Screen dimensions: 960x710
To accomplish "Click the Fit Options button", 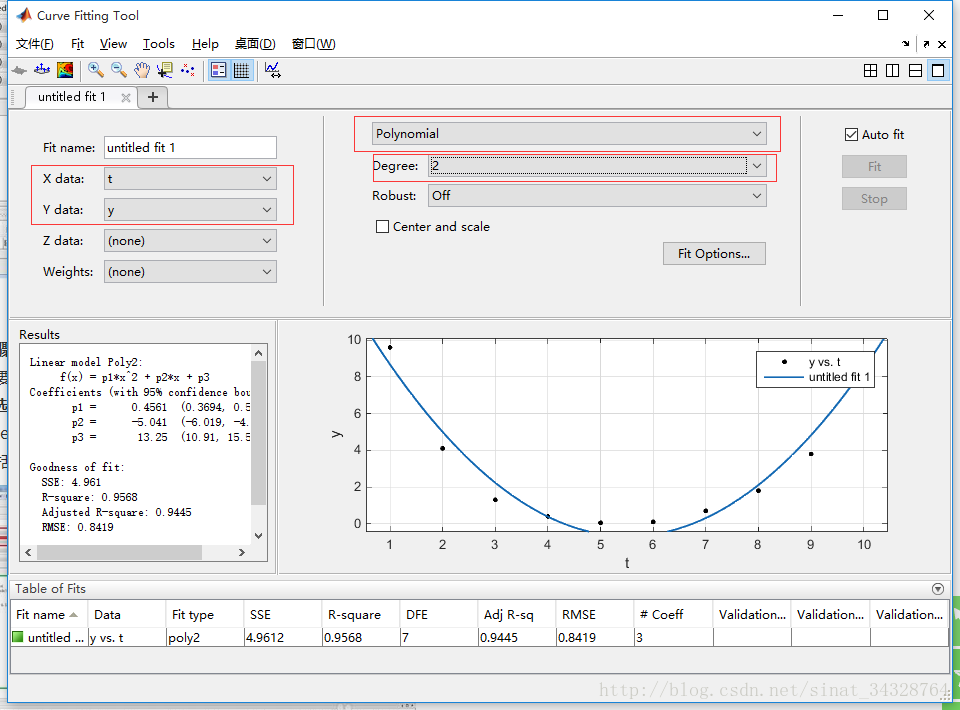I will [714, 254].
